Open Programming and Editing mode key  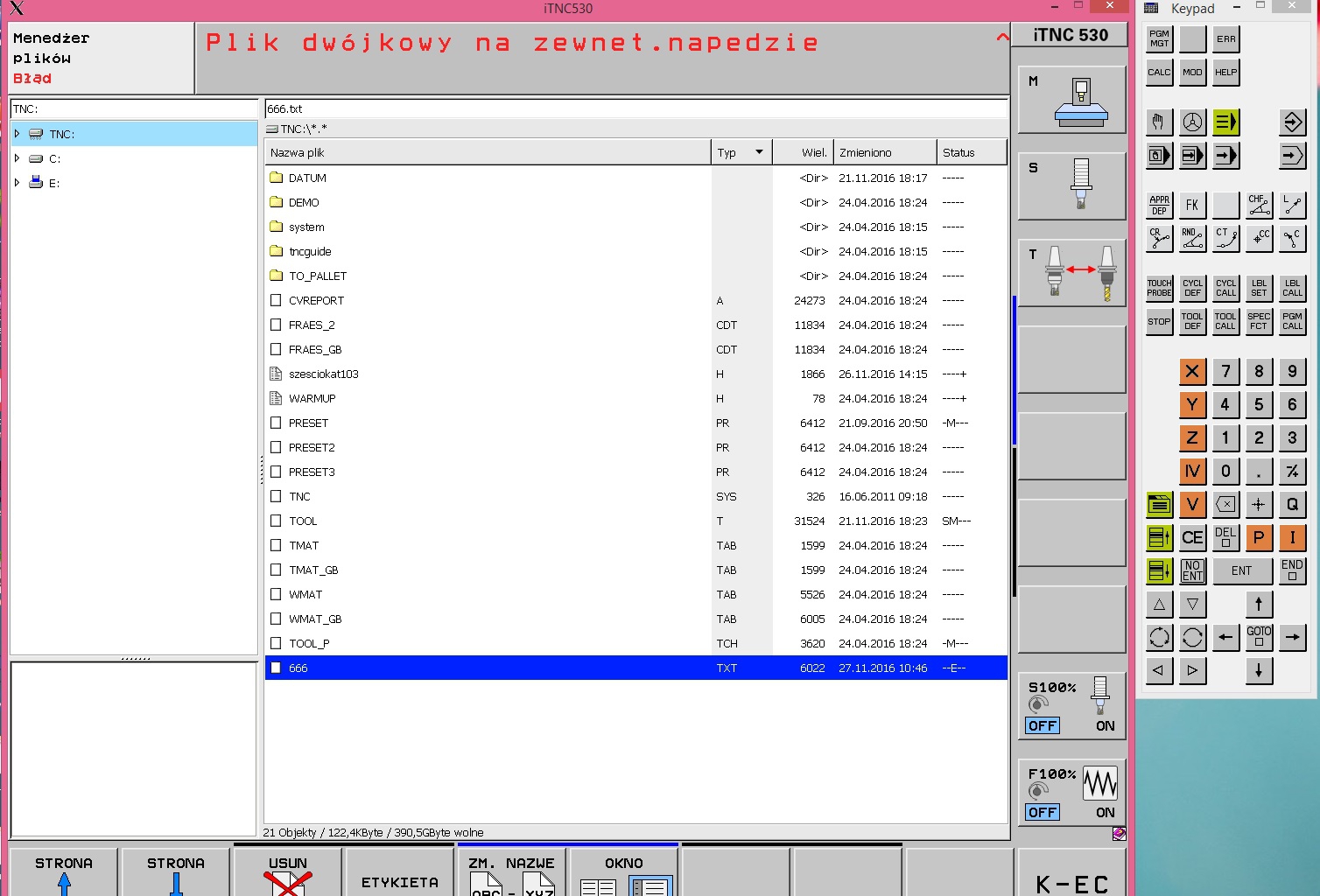click(x=1293, y=122)
